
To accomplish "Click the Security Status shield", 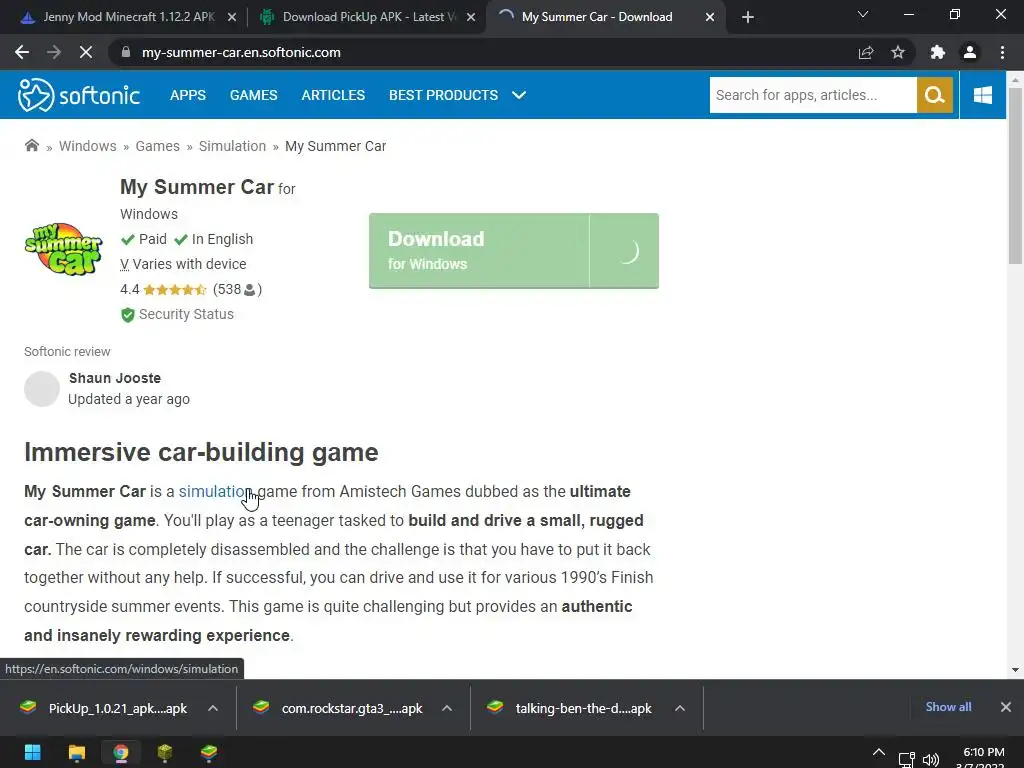I will pyautogui.click(x=127, y=315).
